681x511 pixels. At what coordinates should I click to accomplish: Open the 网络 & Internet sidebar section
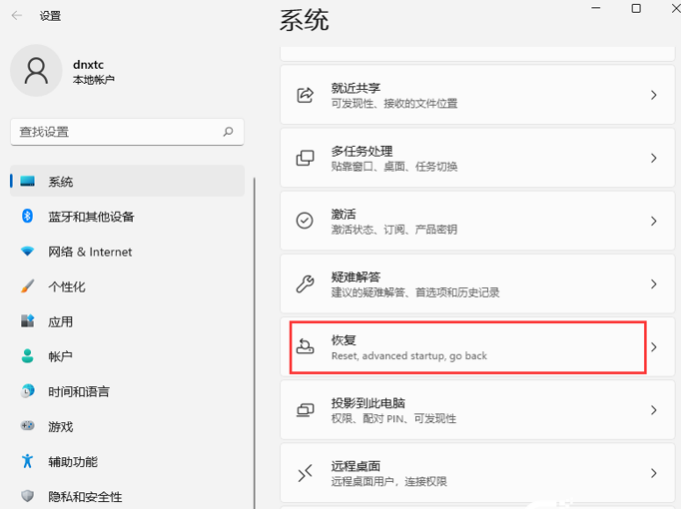pos(90,252)
